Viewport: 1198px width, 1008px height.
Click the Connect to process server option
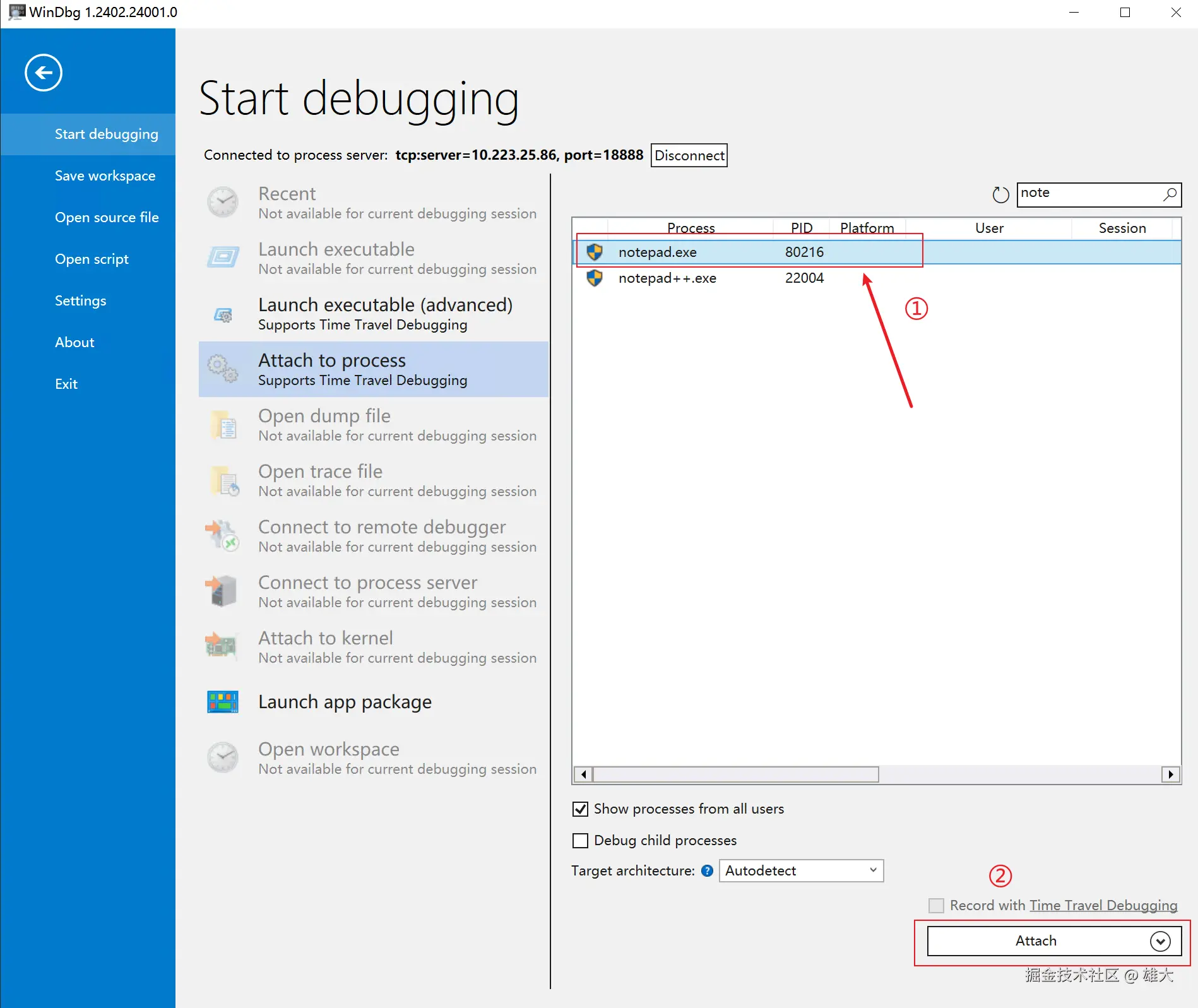(374, 591)
